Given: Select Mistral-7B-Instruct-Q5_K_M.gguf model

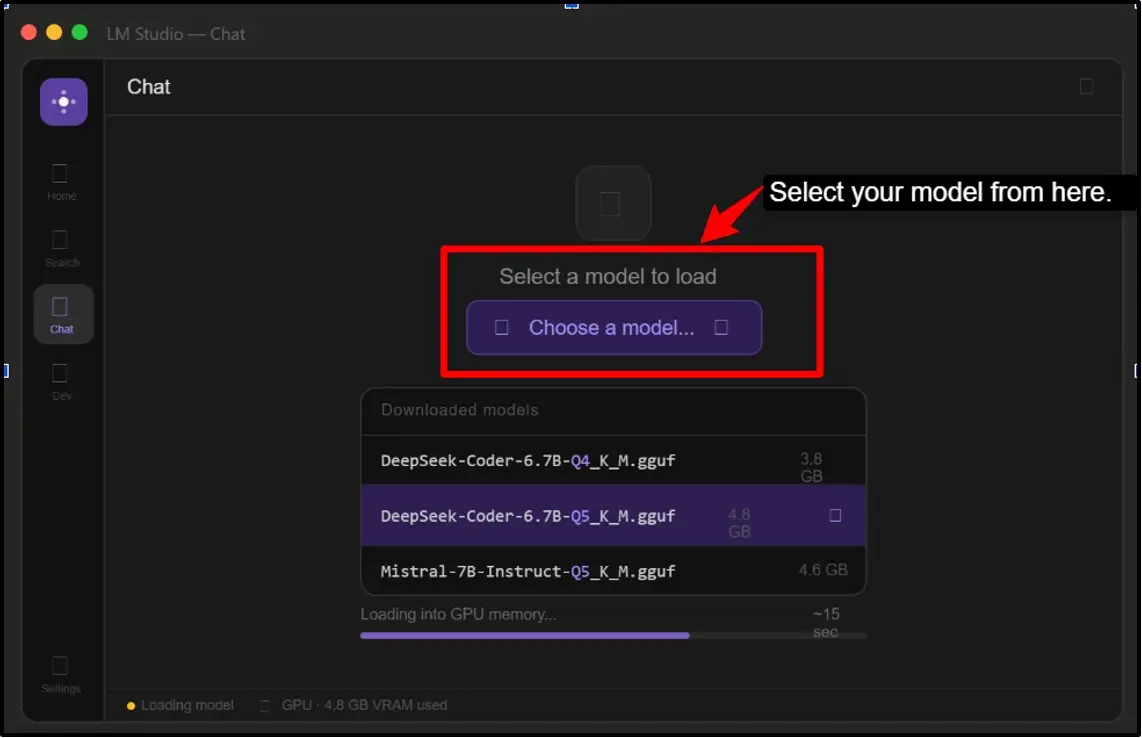Looking at the screenshot, I should coord(613,570).
